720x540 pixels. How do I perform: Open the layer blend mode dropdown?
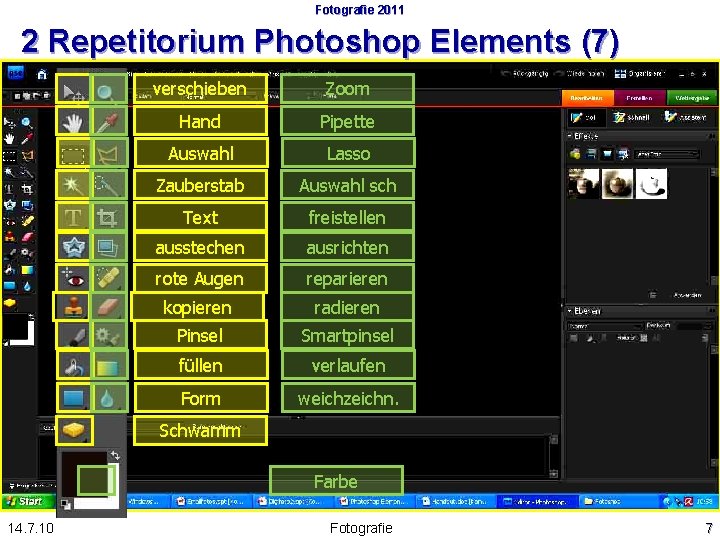tap(604, 326)
